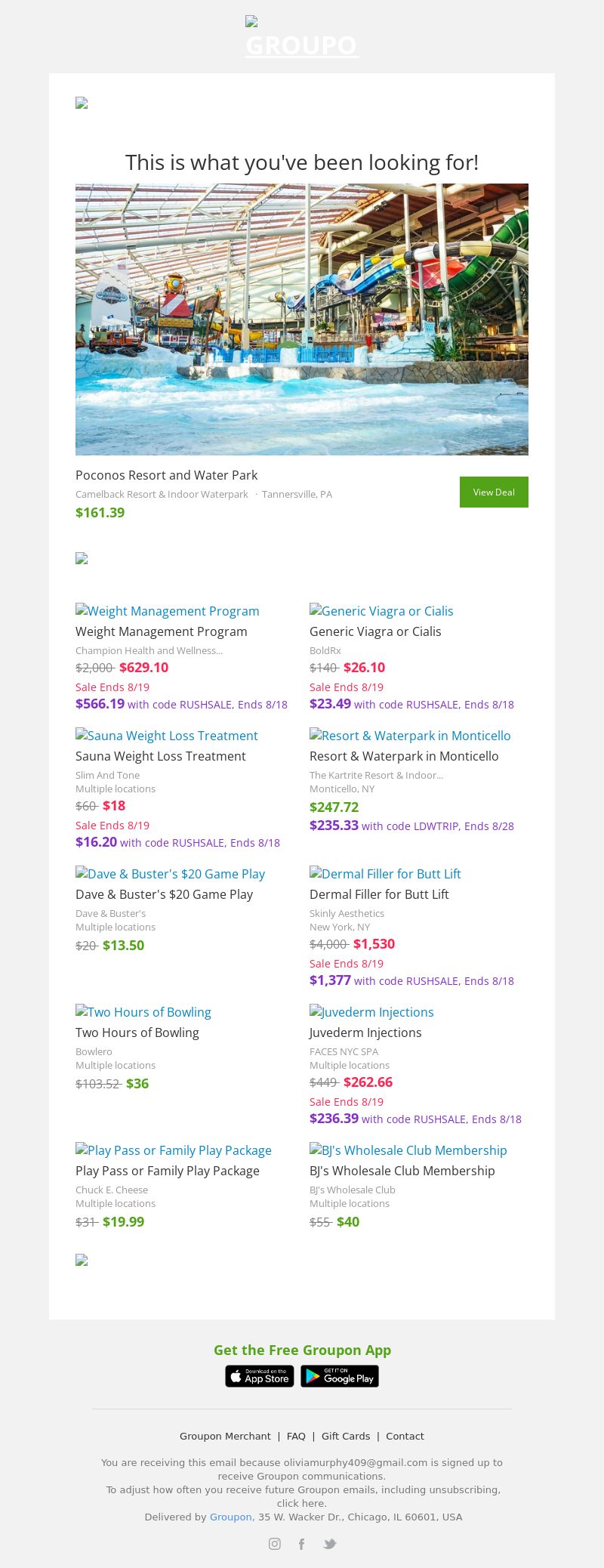Viewport: 604px width, 1568px height.
Task: Open the Twitter social icon
Action: (329, 1544)
